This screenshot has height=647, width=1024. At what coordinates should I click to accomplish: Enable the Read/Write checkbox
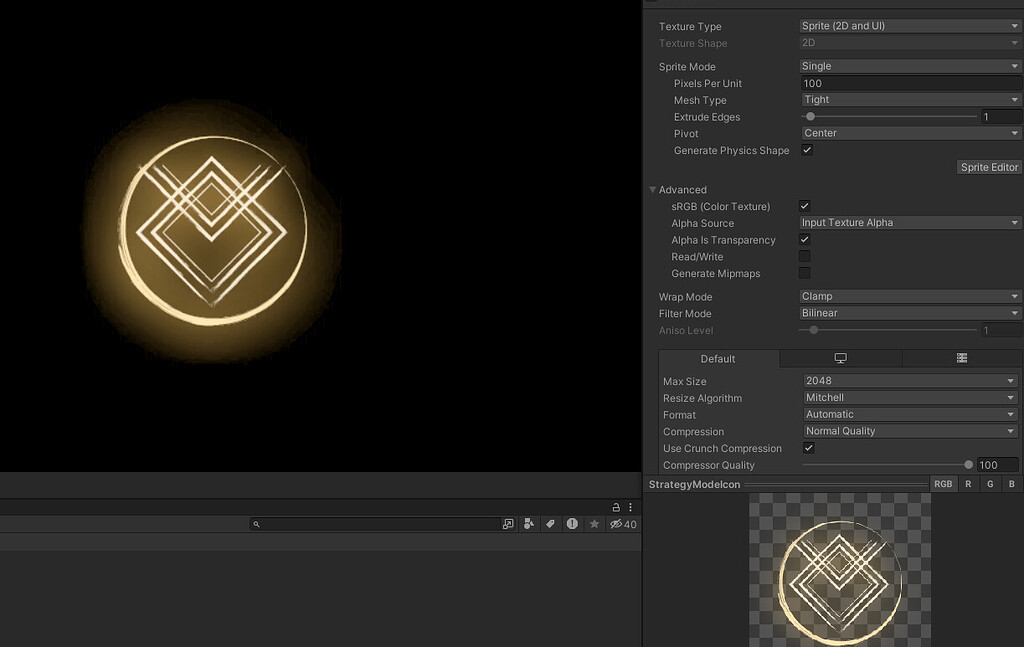[805, 257]
